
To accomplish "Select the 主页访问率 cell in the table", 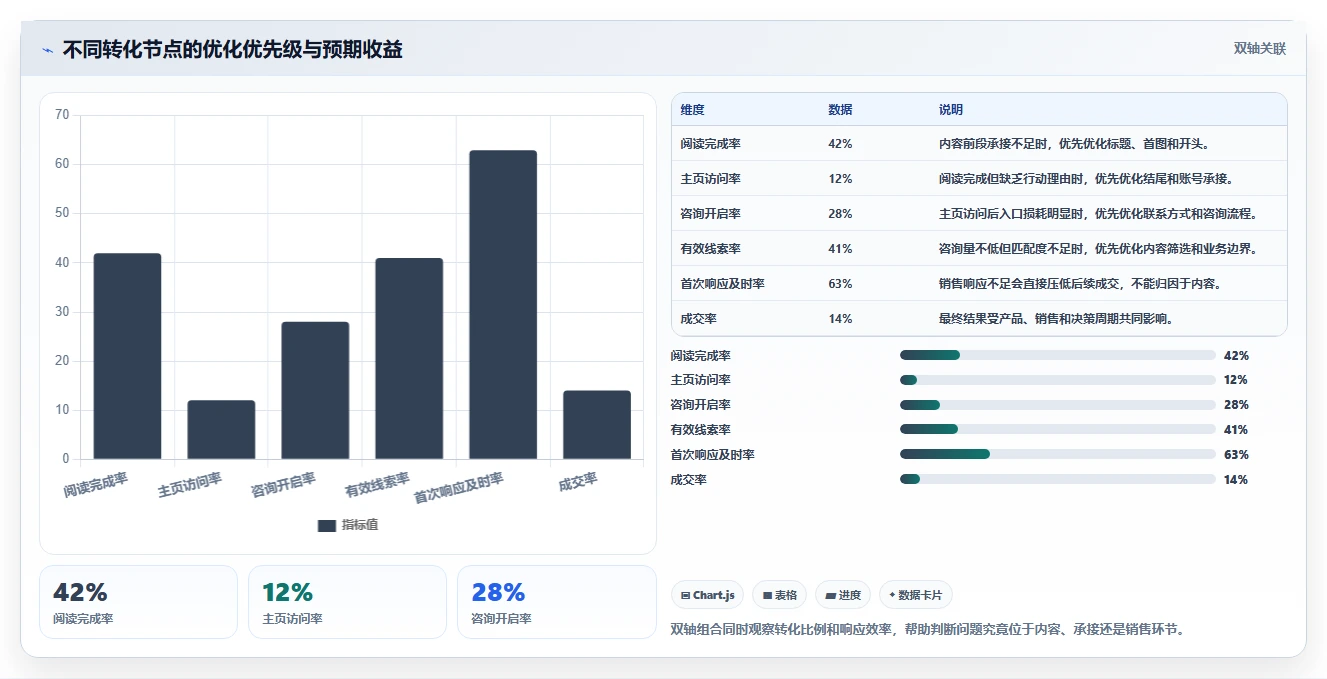I will pyautogui.click(x=710, y=179).
